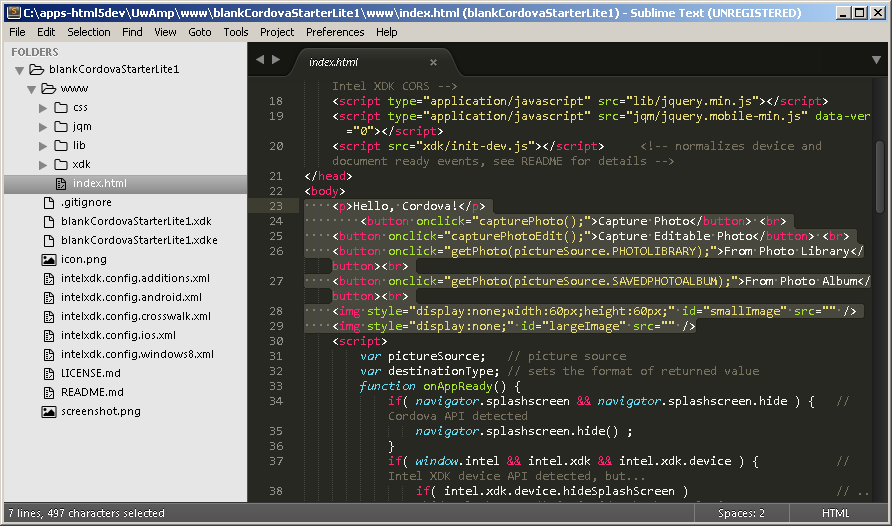
Task: Click line number 30 in gutter
Action: coord(276,341)
